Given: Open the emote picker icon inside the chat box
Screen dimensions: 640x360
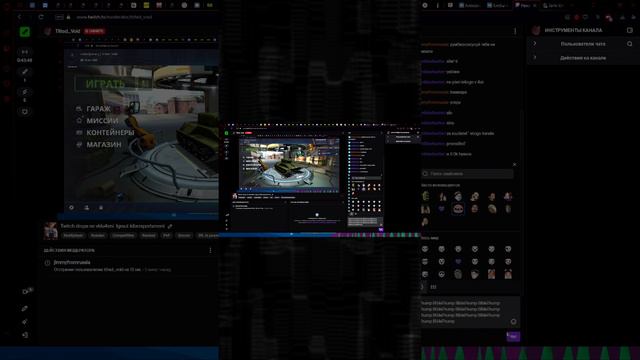Looking at the screenshot, I should tap(513, 322).
